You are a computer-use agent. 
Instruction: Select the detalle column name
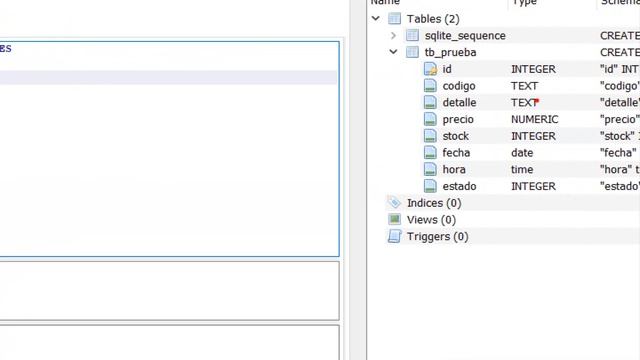[x=459, y=102]
